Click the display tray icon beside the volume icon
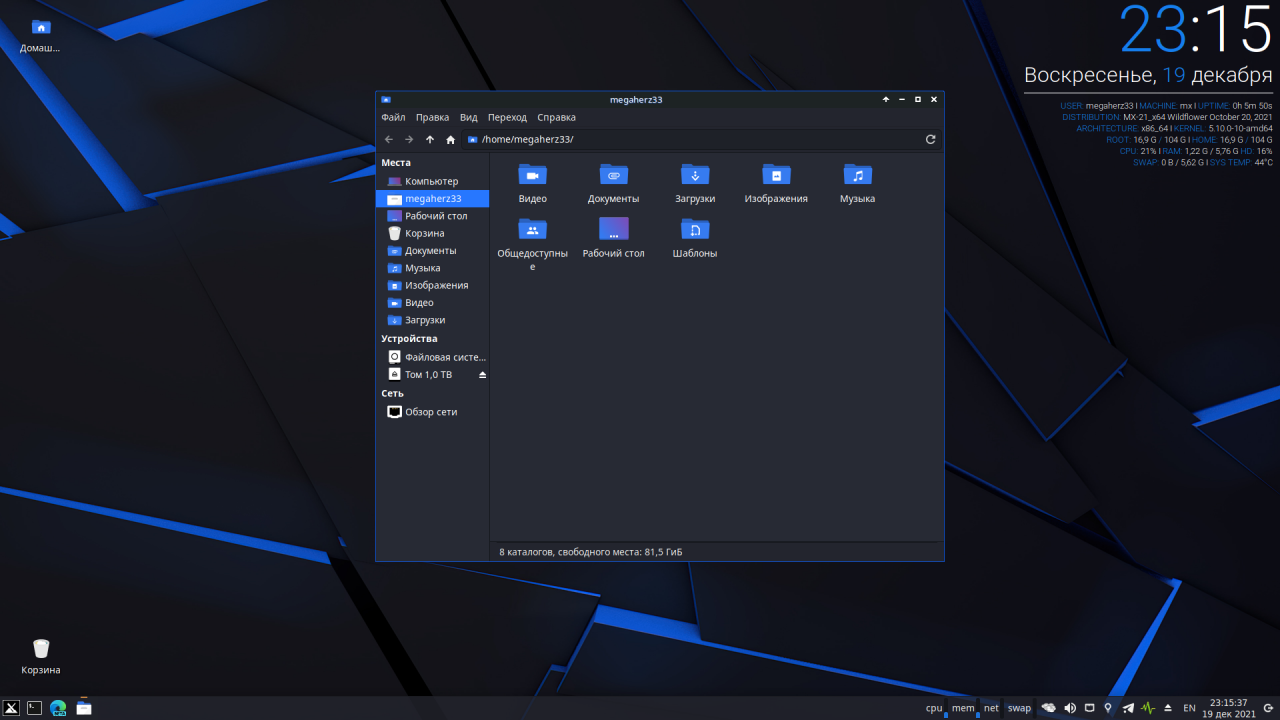 click(1089, 708)
